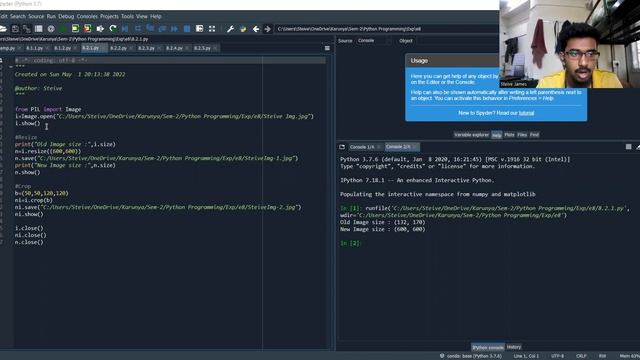Image resolution: width=640 pixels, height=360 pixels.
Task: Switch to the Variable explorer pane tab
Action: coord(471,135)
